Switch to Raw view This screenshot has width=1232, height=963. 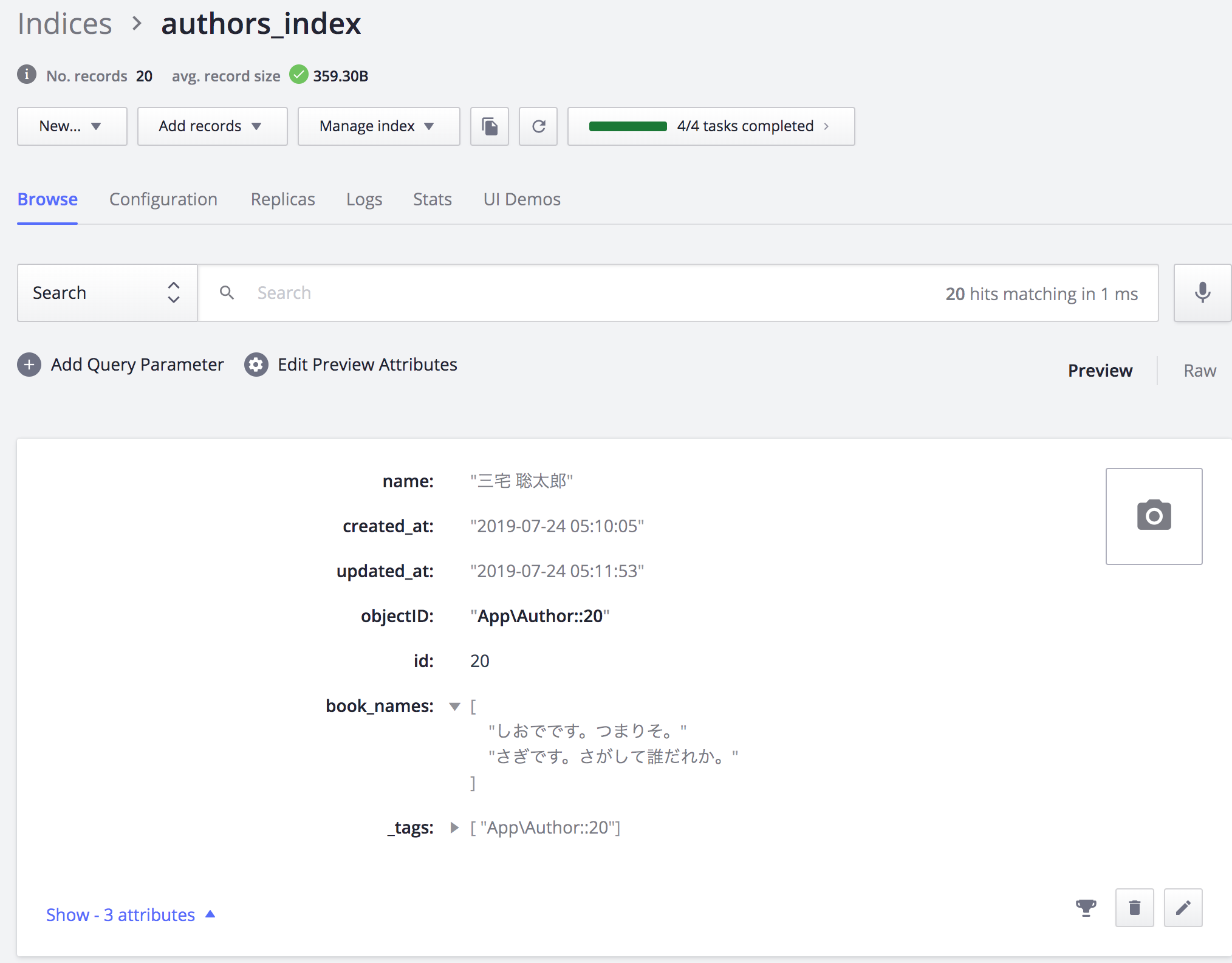click(x=1199, y=371)
